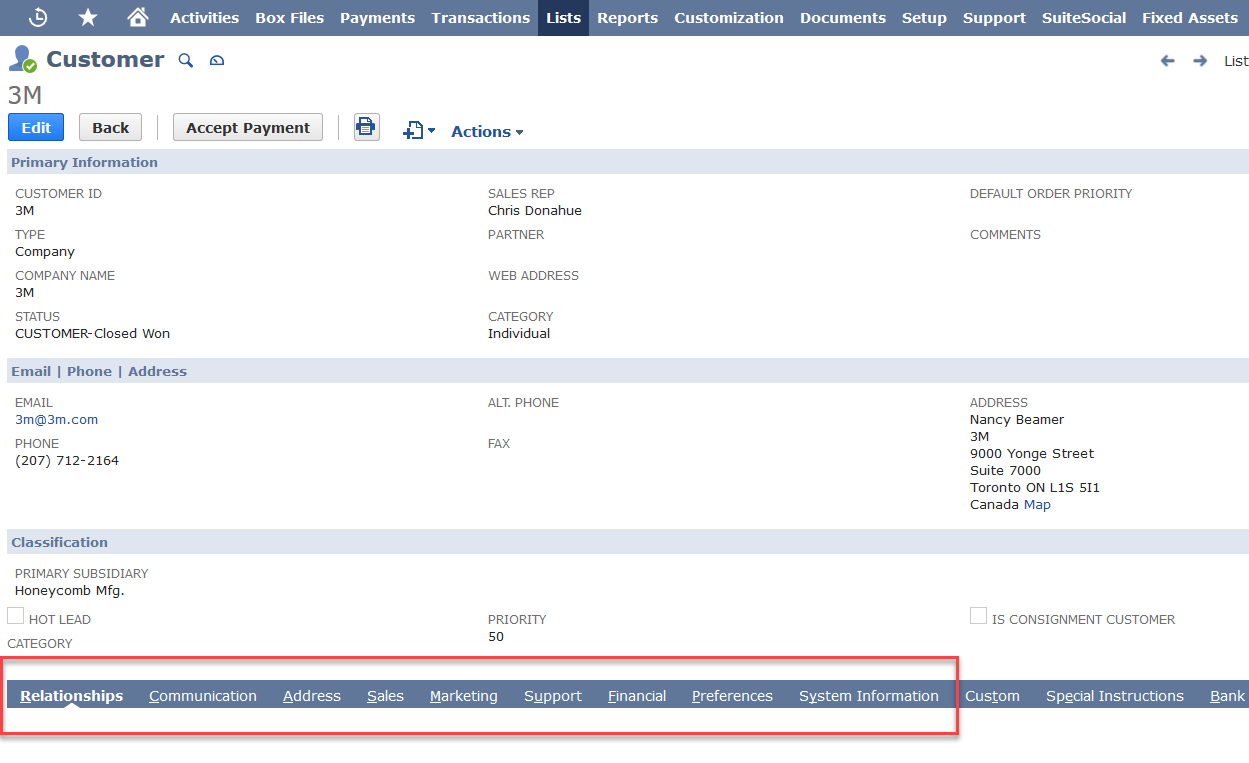This screenshot has height=763, width=1249.
Task: Open the Map link in address
Action: pos(1037,505)
